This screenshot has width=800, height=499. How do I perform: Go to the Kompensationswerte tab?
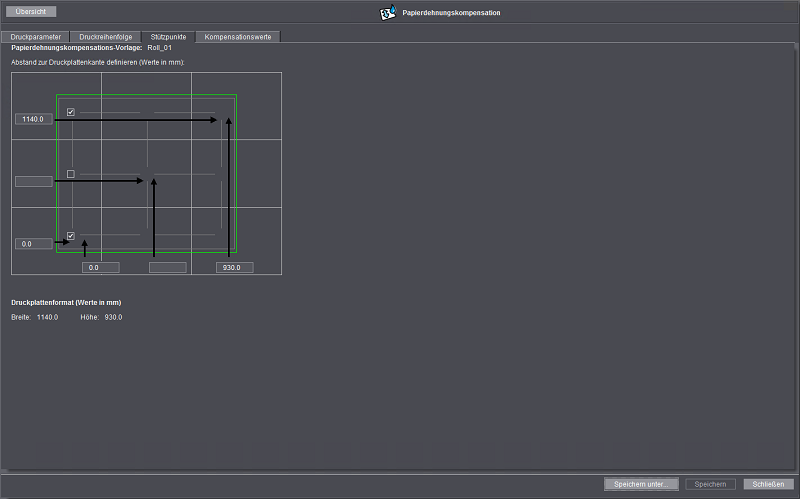[x=238, y=36]
